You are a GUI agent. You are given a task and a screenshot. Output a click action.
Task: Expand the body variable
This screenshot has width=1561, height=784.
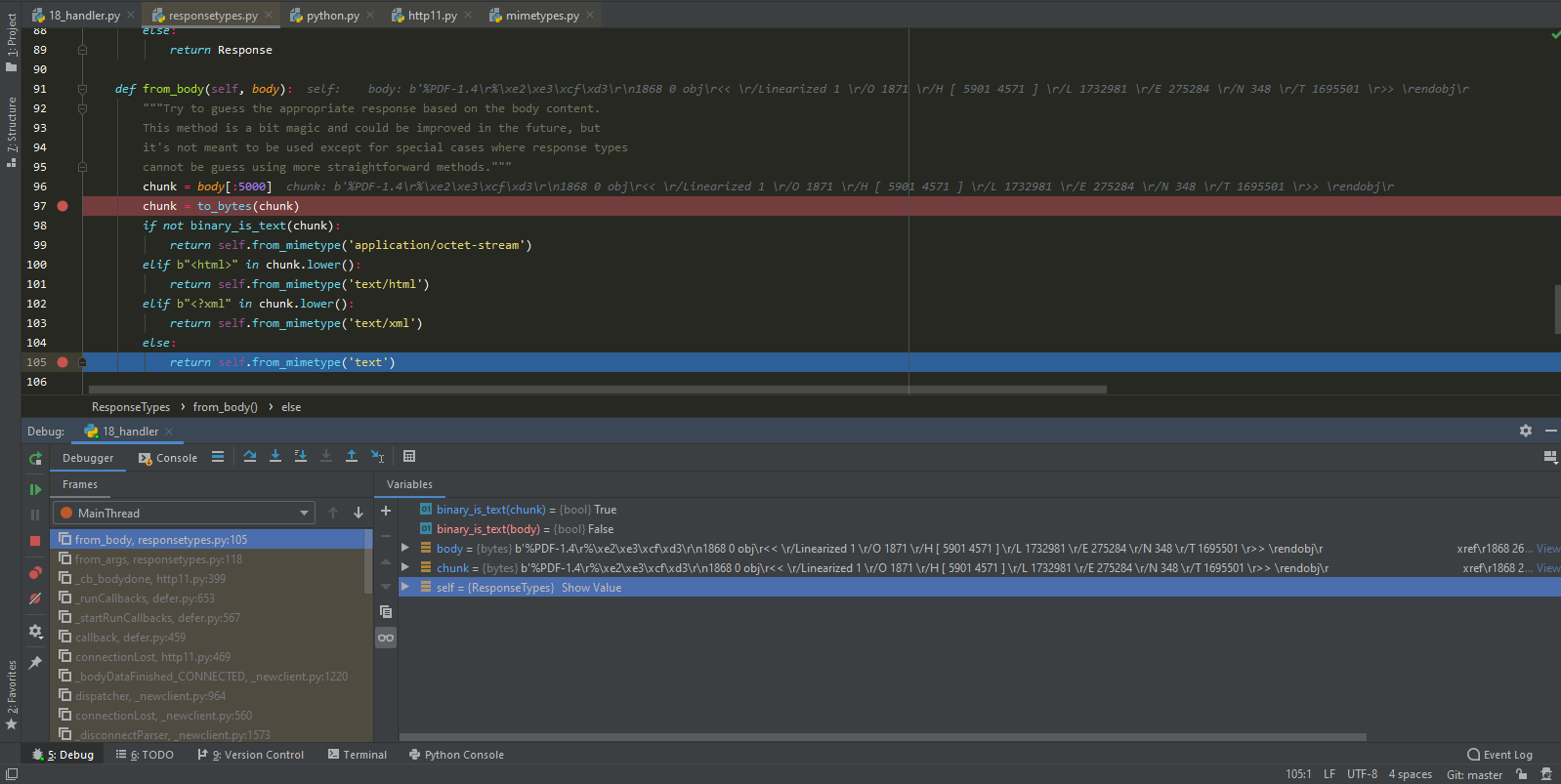click(405, 548)
